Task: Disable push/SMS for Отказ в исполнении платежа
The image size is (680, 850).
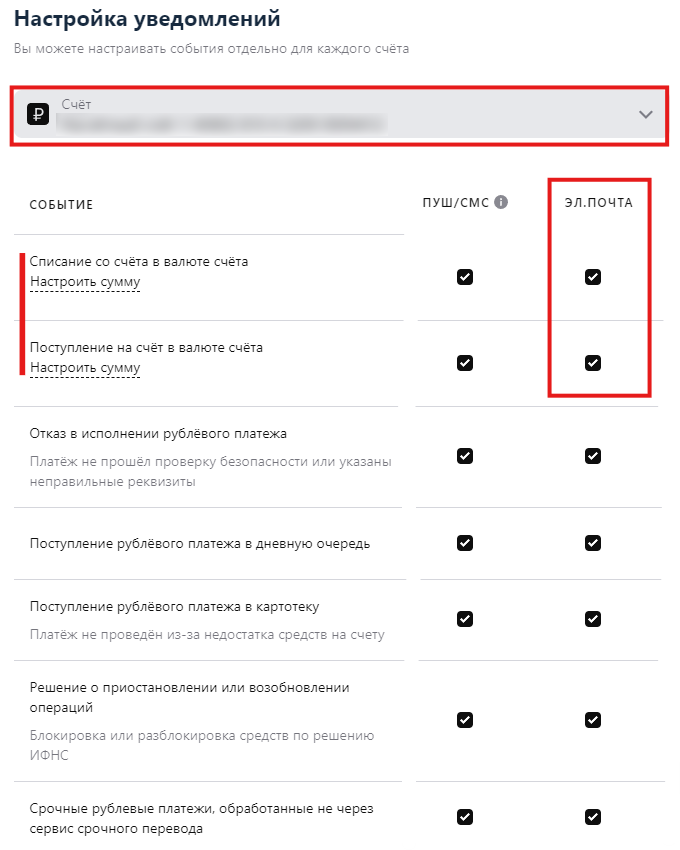Action: point(465,456)
